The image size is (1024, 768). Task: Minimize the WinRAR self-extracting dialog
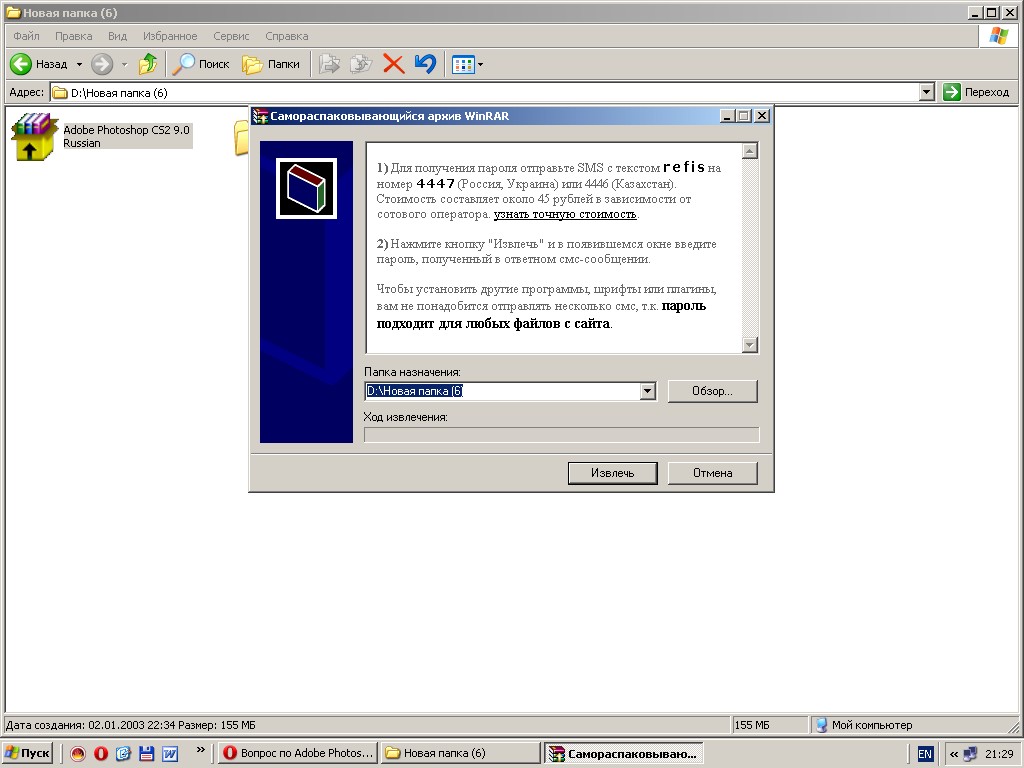tap(728, 116)
